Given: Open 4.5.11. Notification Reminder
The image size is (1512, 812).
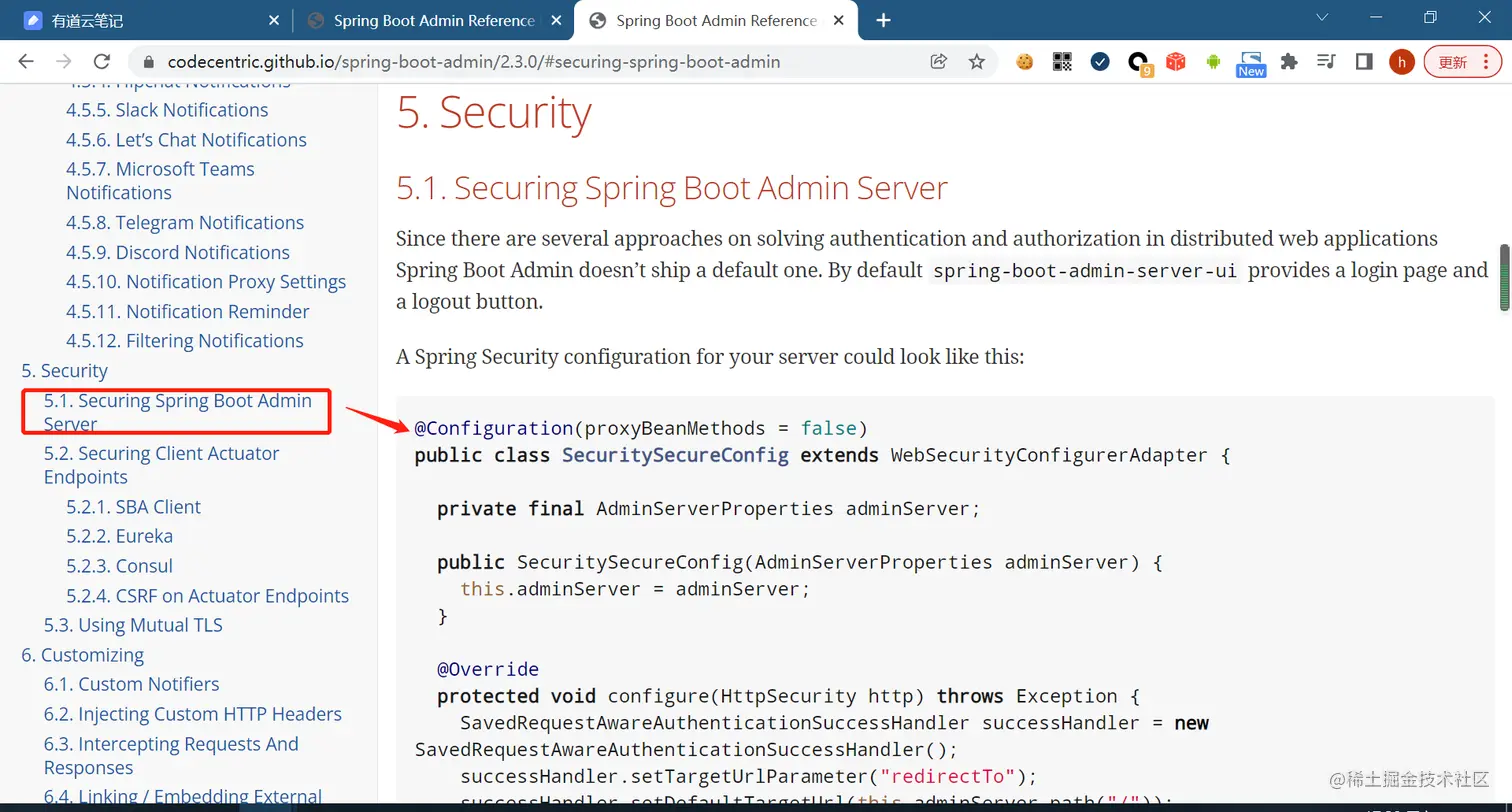Looking at the screenshot, I should [x=188, y=312].
